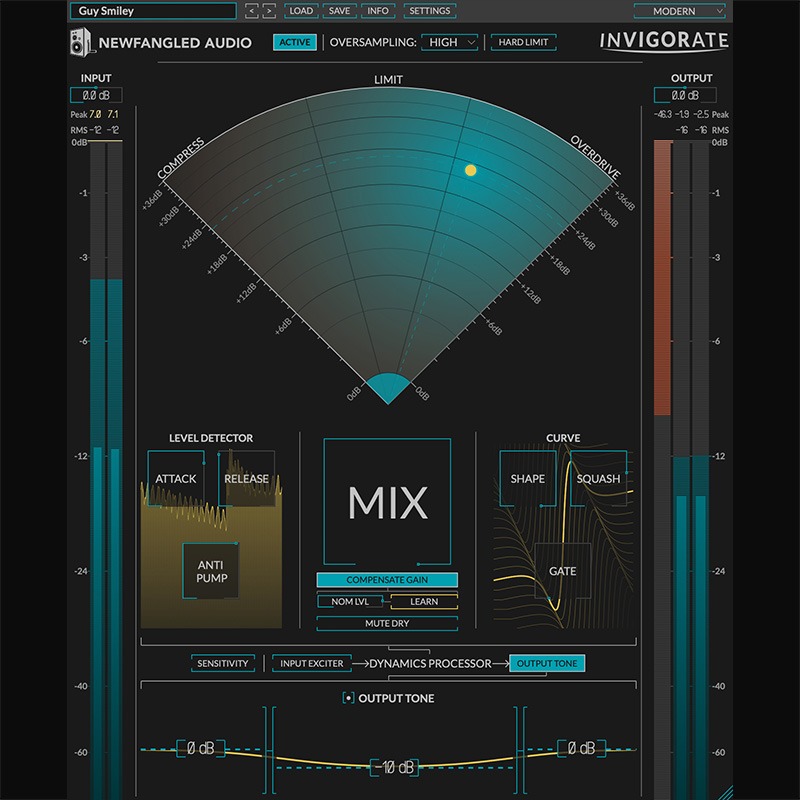Click the right crossover bracket in Output Tone
The width and height of the screenshot is (800, 800).
coord(520,750)
